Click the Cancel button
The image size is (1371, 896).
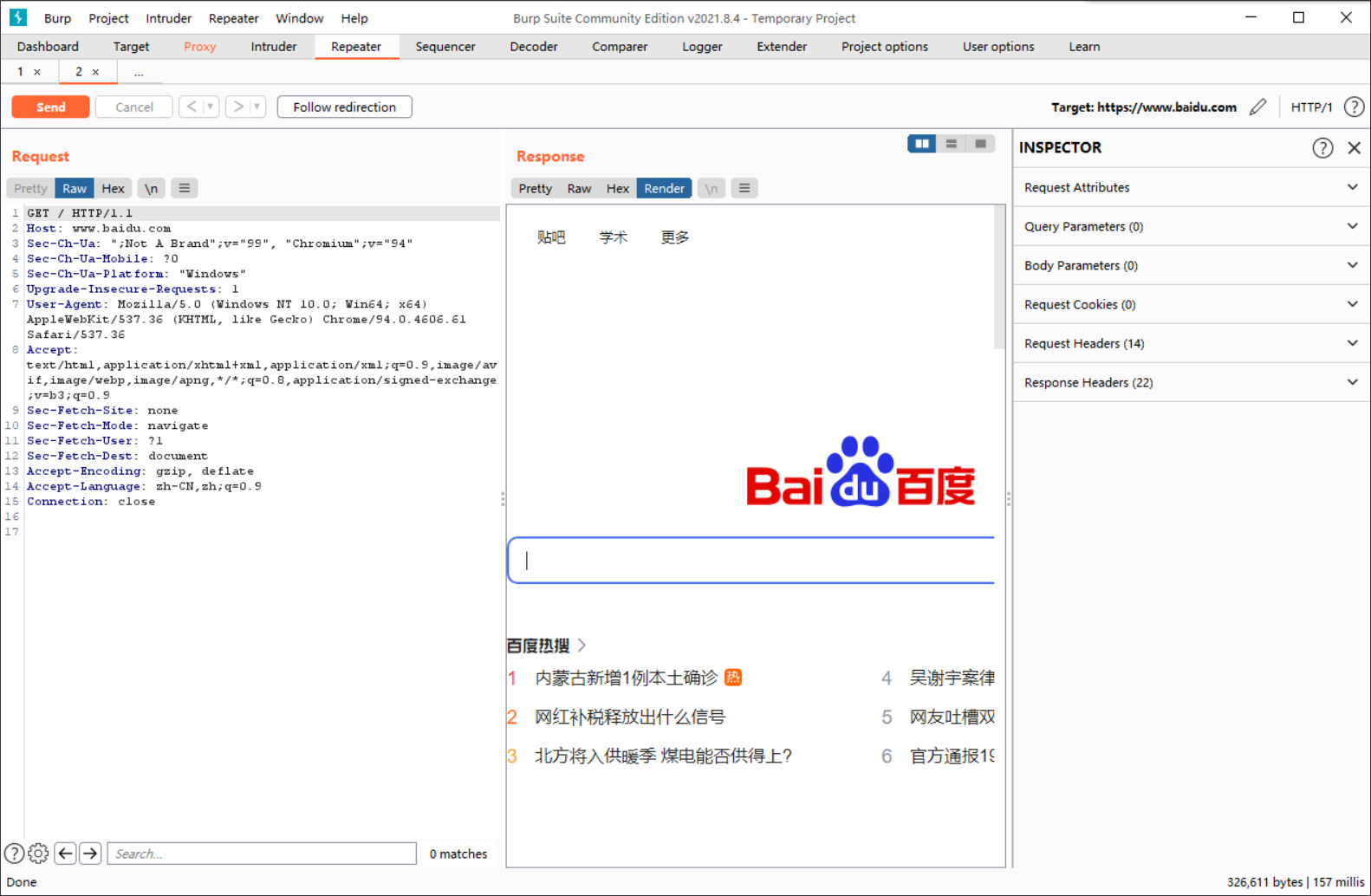134,107
